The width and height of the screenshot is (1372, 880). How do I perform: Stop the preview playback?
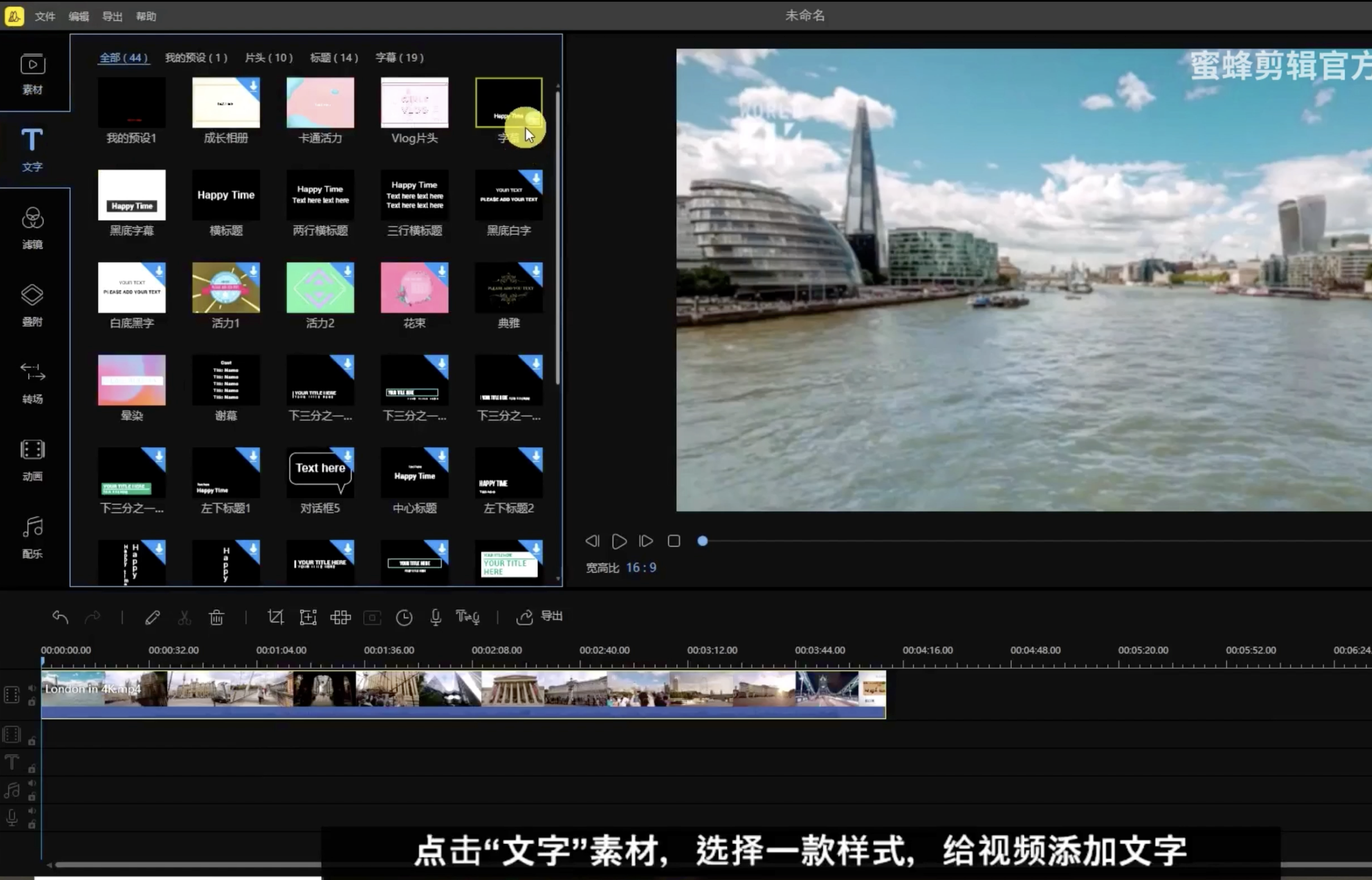[674, 541]
